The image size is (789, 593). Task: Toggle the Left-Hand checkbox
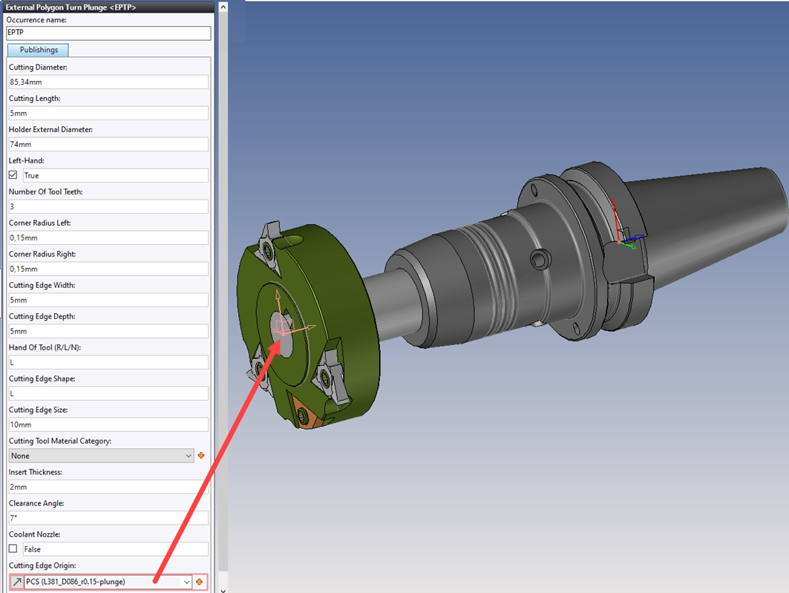coord(13,175)
